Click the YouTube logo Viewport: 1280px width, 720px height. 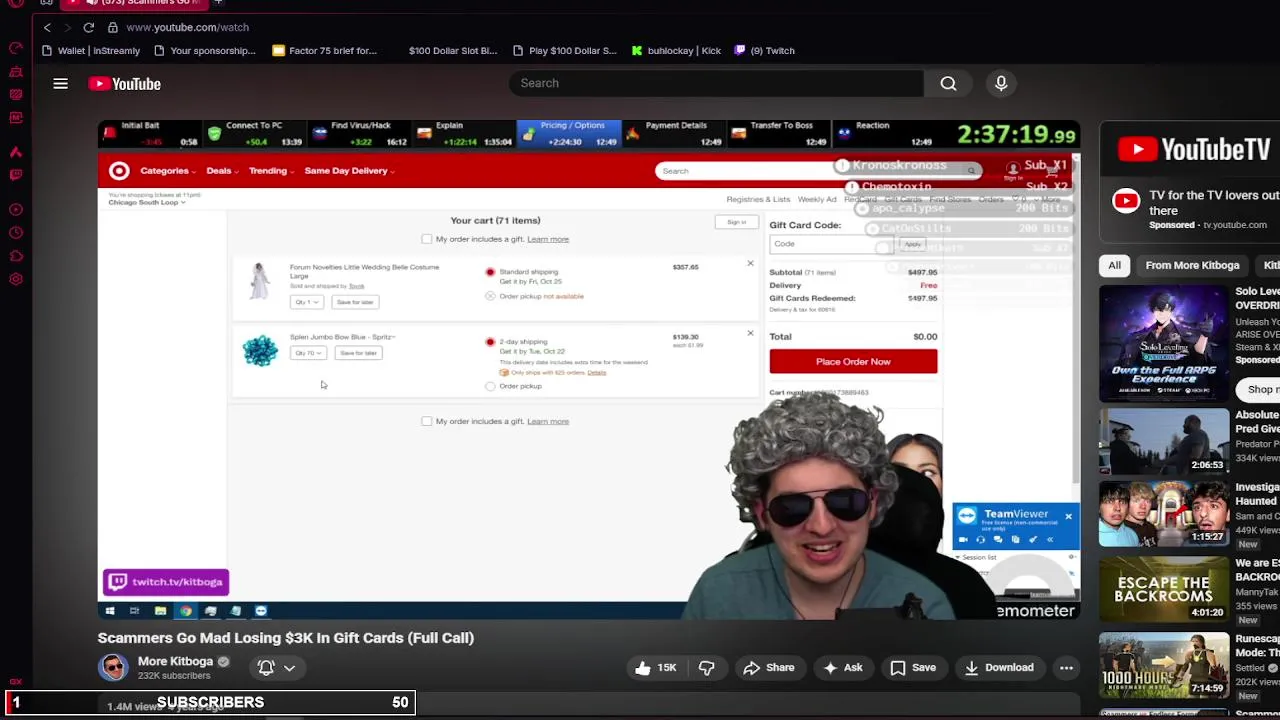(124, 84)
